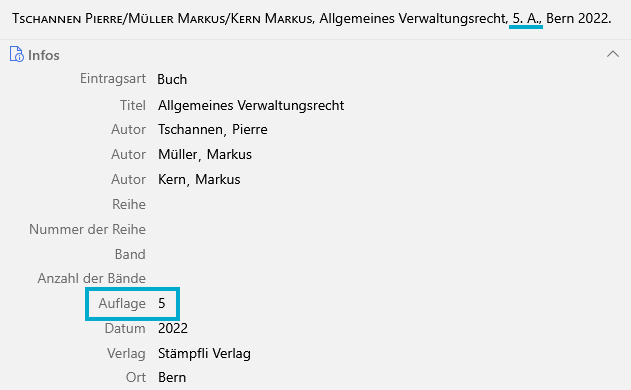Click the Eintragsart field label
This screenshot has height=390, width=631.
point(113,79)
